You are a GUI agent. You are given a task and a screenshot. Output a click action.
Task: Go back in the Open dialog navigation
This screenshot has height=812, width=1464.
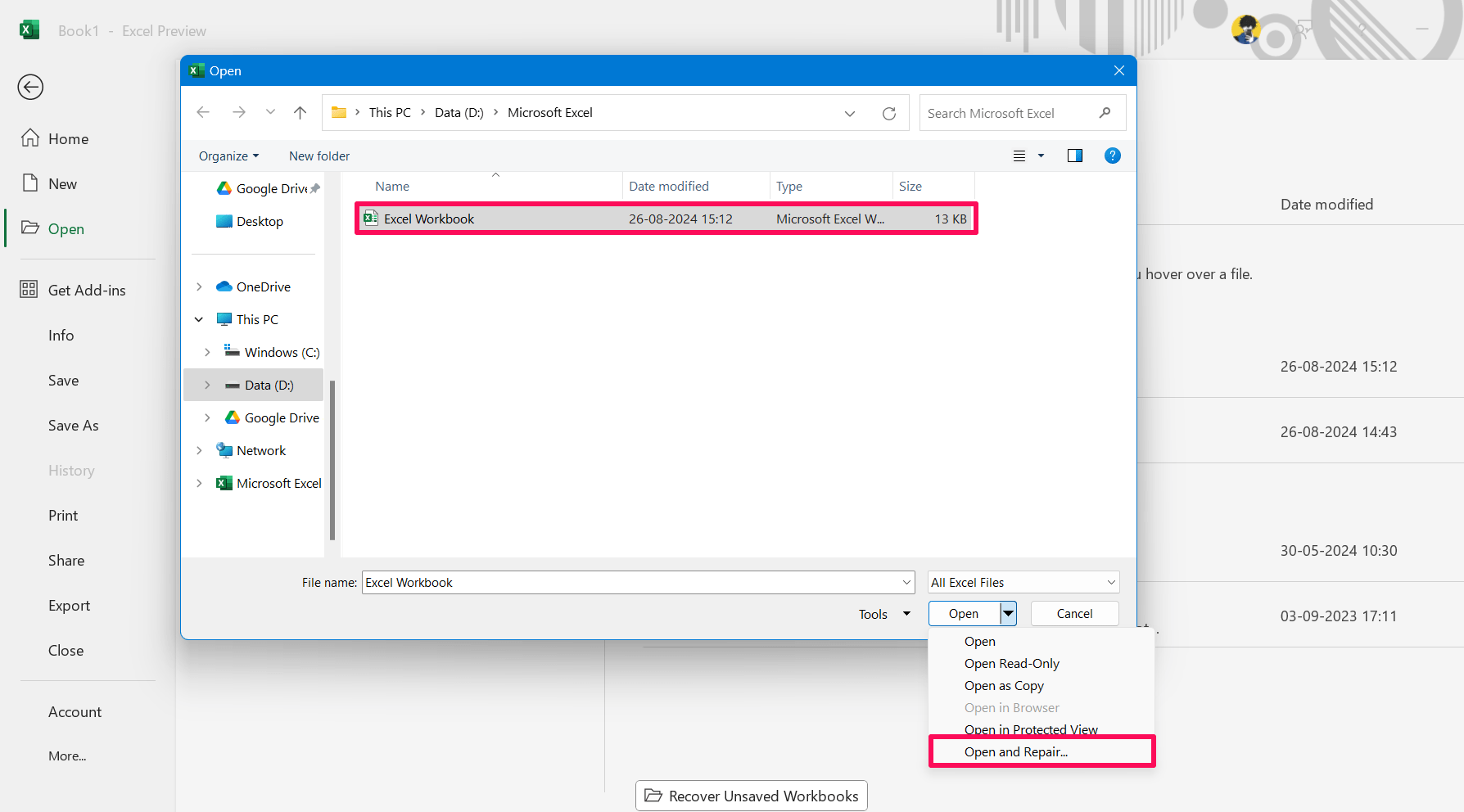click(x=203, y=112)
